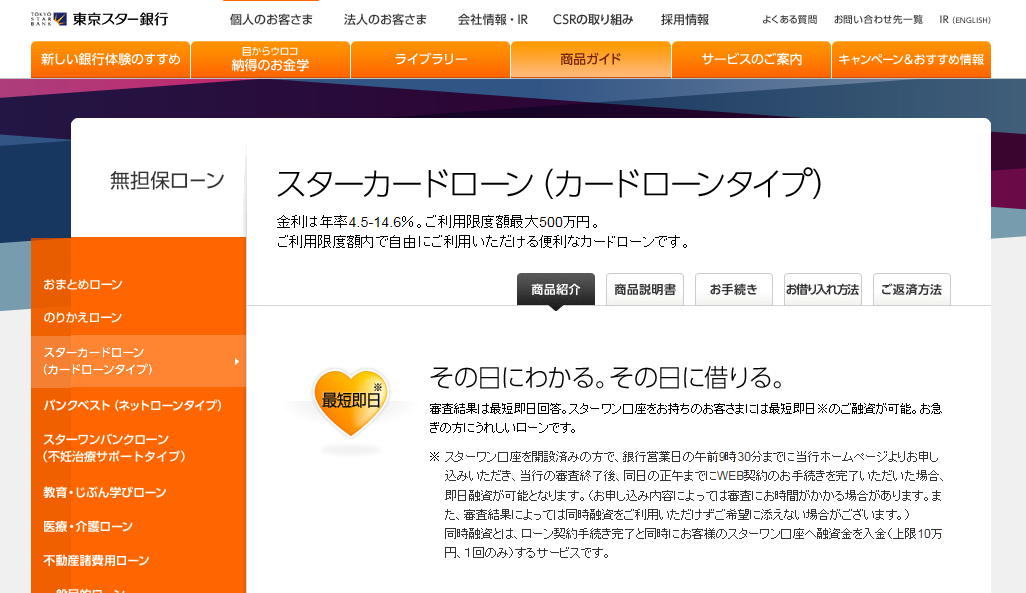Open スターワンバンクローン (不妊治療サポートタイプ) sidebar item
1026x593 pixels.
pos(115,448)
